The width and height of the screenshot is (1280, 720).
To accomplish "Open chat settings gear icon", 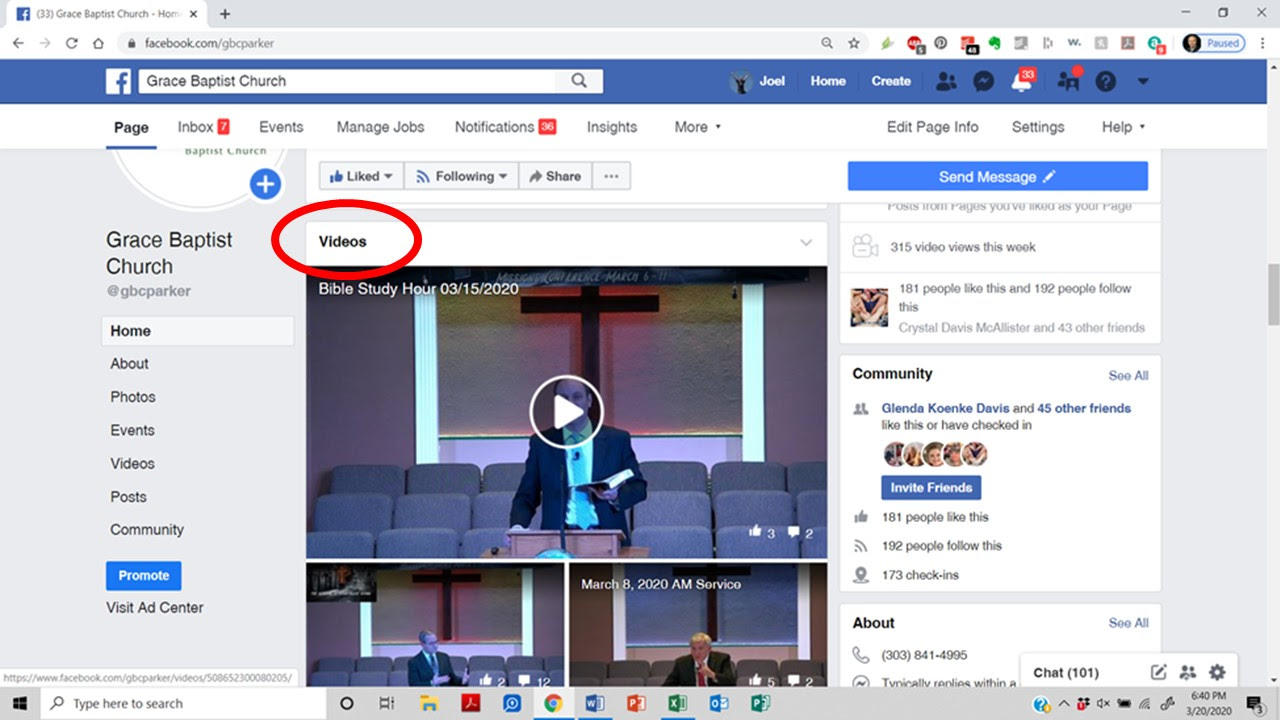I will 1217,672.
